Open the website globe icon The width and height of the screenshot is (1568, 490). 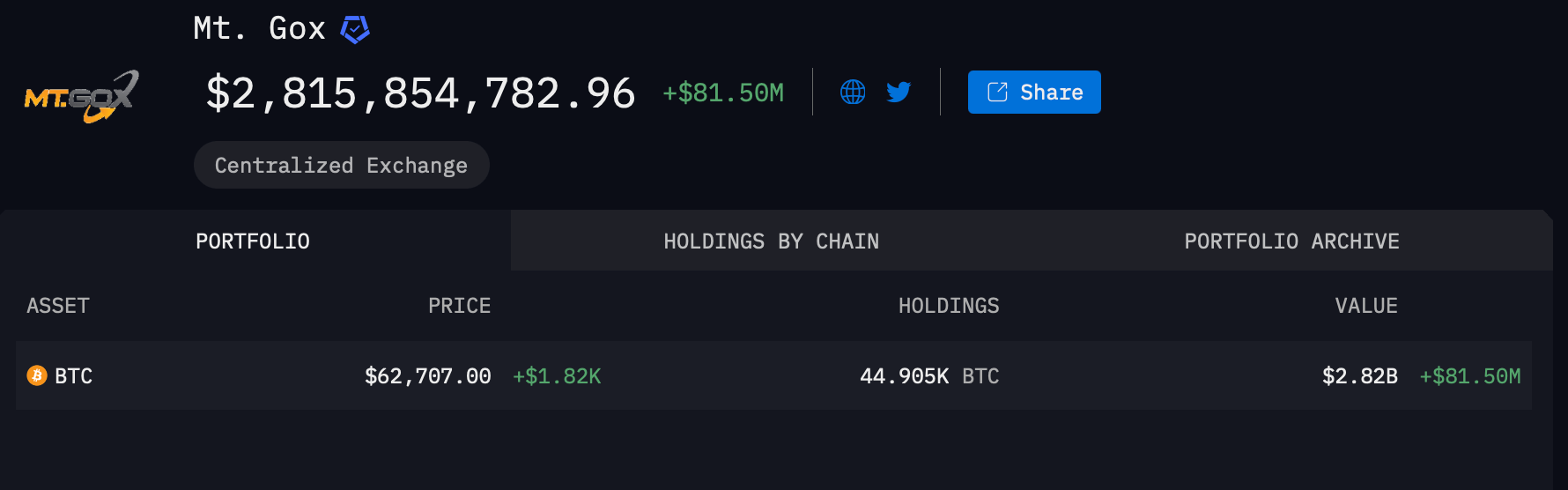tap(853, 92)
